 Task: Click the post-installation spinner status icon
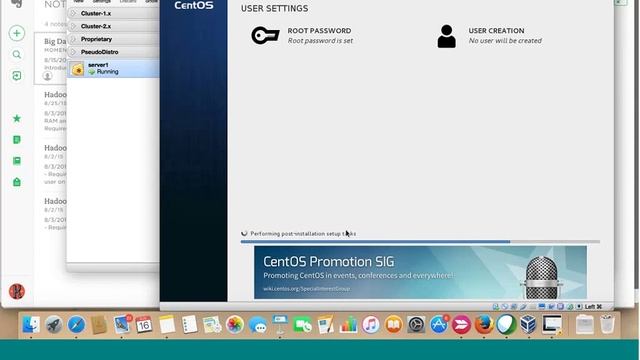[244, 233]
